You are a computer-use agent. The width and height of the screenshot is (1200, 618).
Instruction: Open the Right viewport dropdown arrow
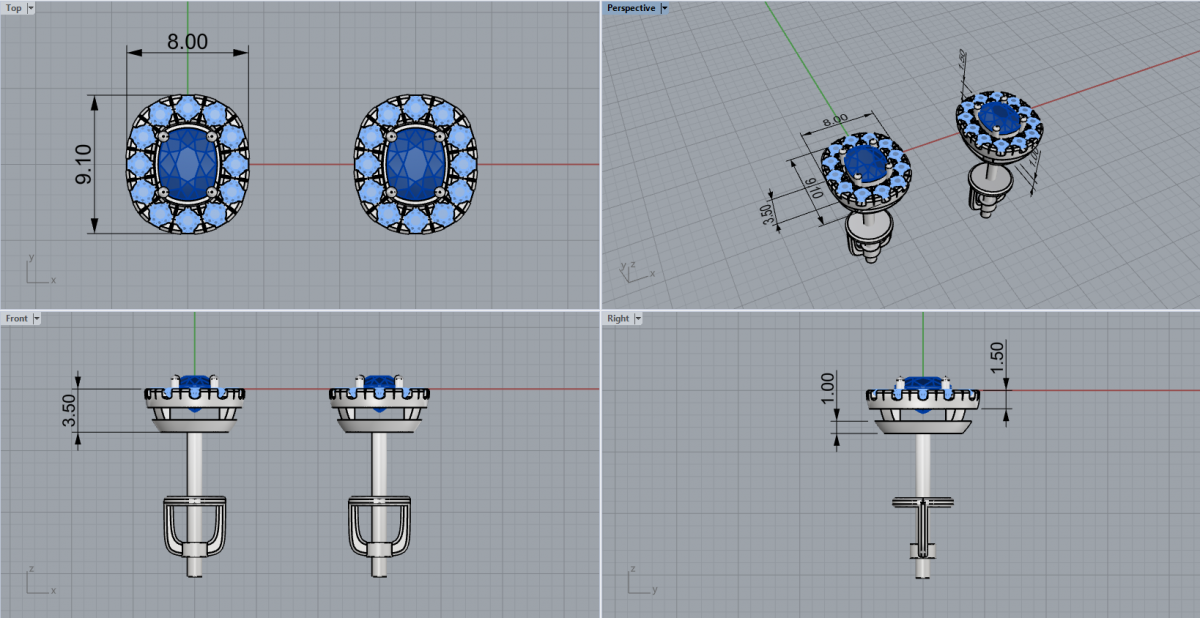[x=638, y=318]
